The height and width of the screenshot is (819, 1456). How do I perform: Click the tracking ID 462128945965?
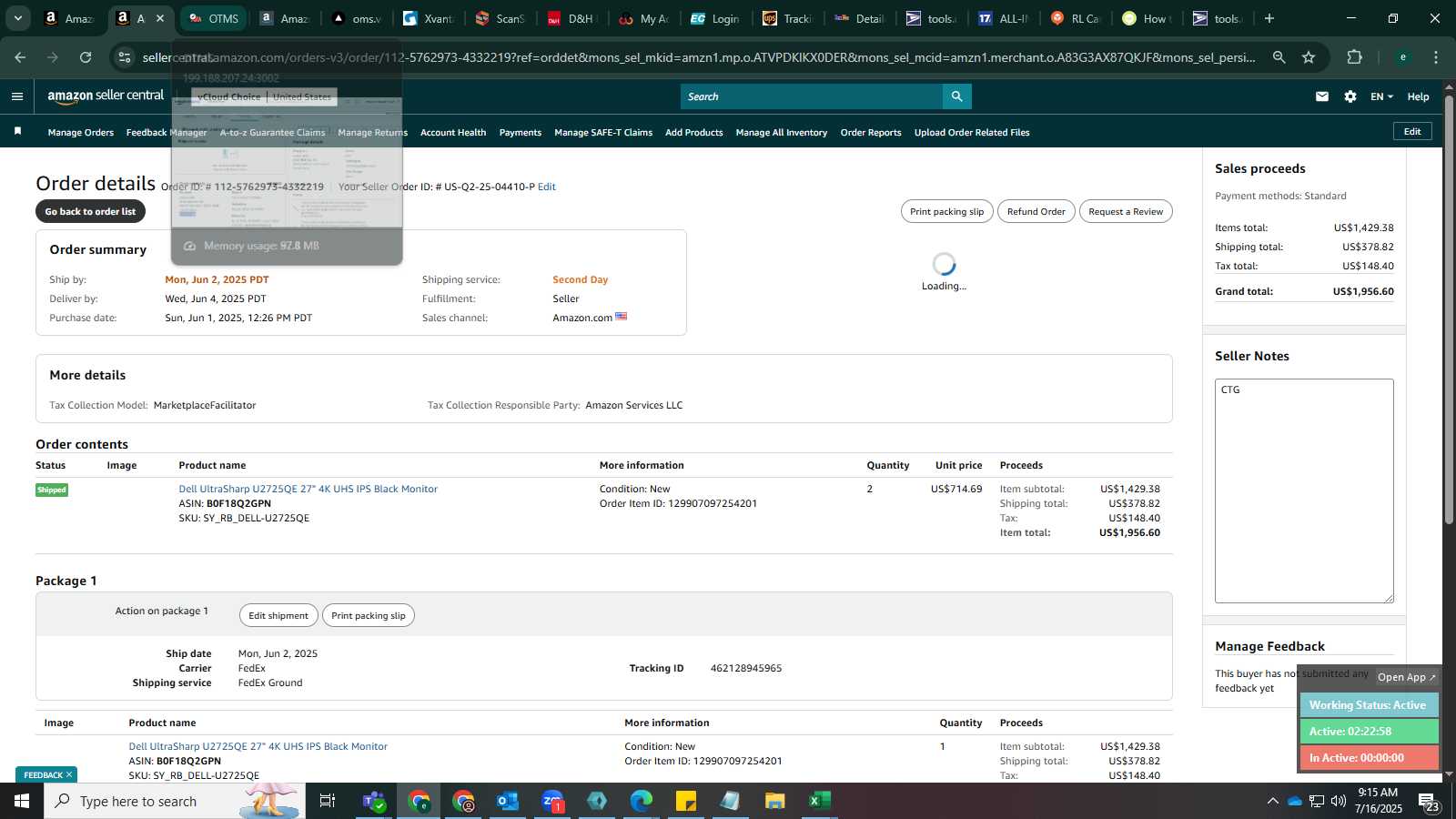tap(745, 668)
